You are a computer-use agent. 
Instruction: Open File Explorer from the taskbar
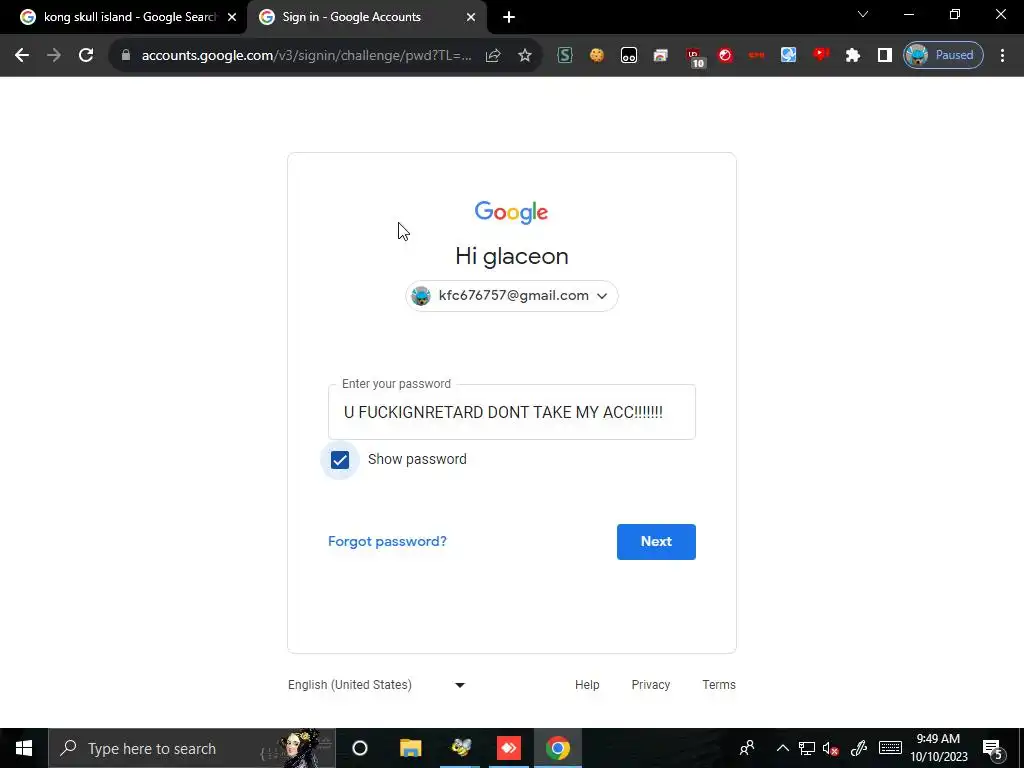pyautogui.click(x=410, y=748)
